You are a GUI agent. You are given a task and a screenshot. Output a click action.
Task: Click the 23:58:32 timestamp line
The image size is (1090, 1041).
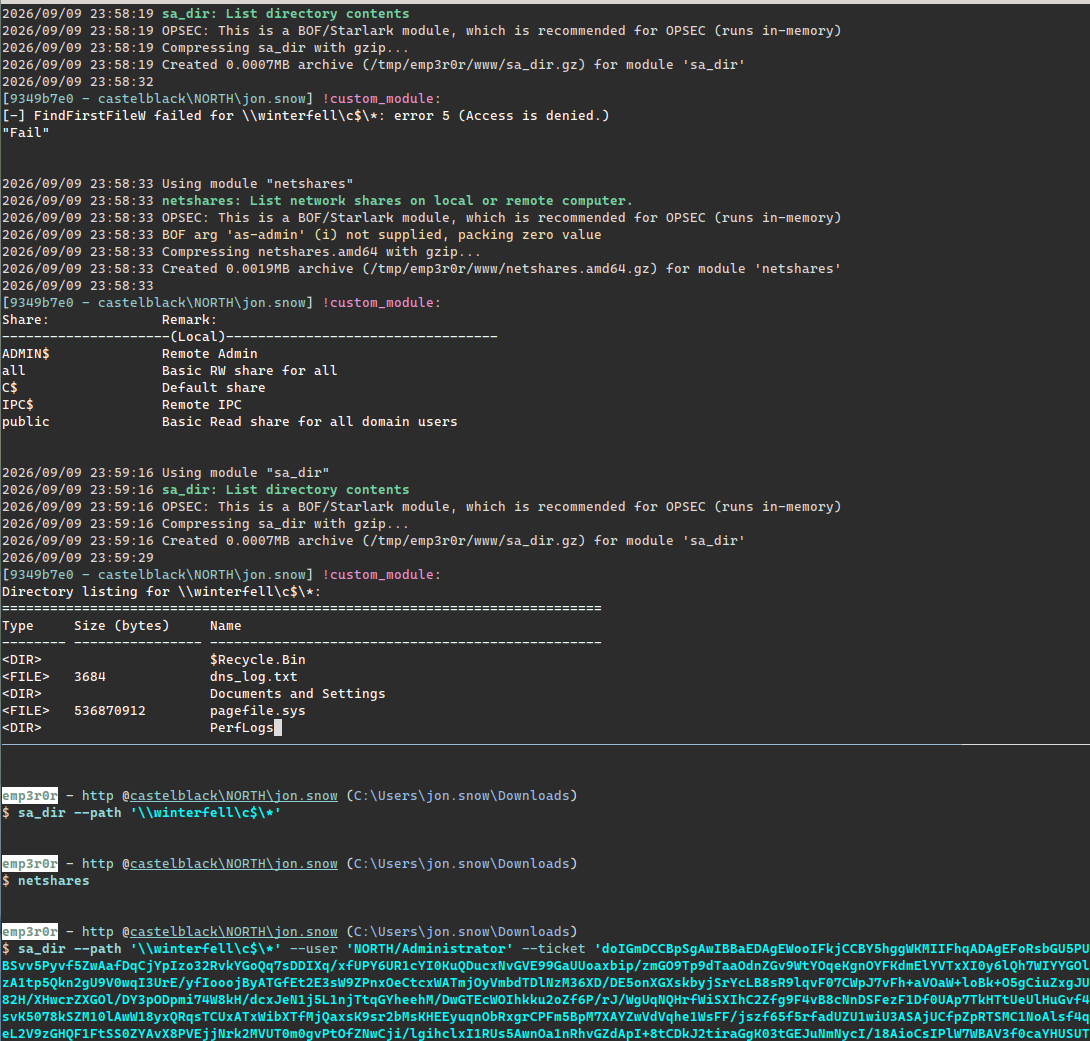click(x=78, y=81)
